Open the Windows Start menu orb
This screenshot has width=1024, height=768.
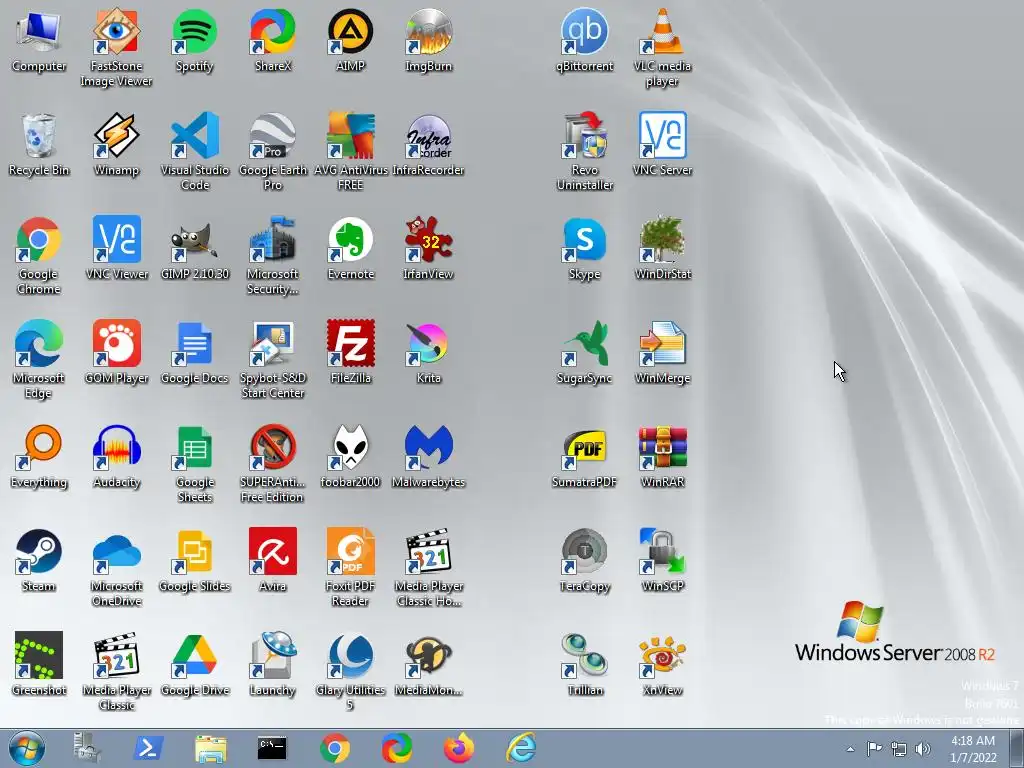(x=27, y=748)
